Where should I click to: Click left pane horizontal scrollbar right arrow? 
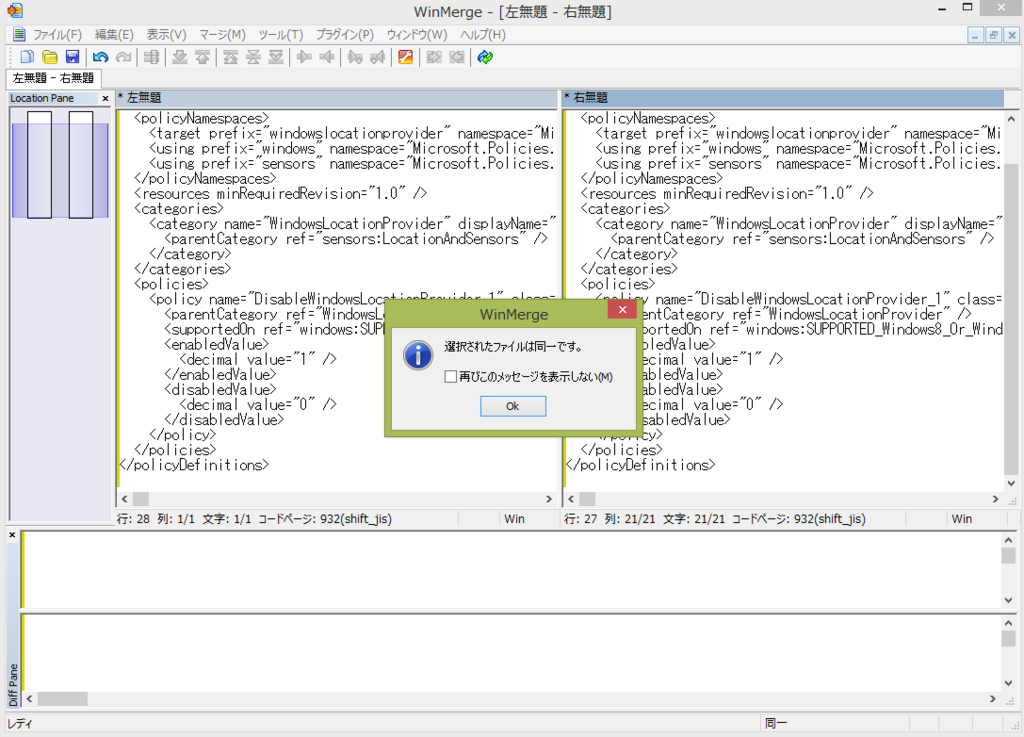tap(549, 499)
